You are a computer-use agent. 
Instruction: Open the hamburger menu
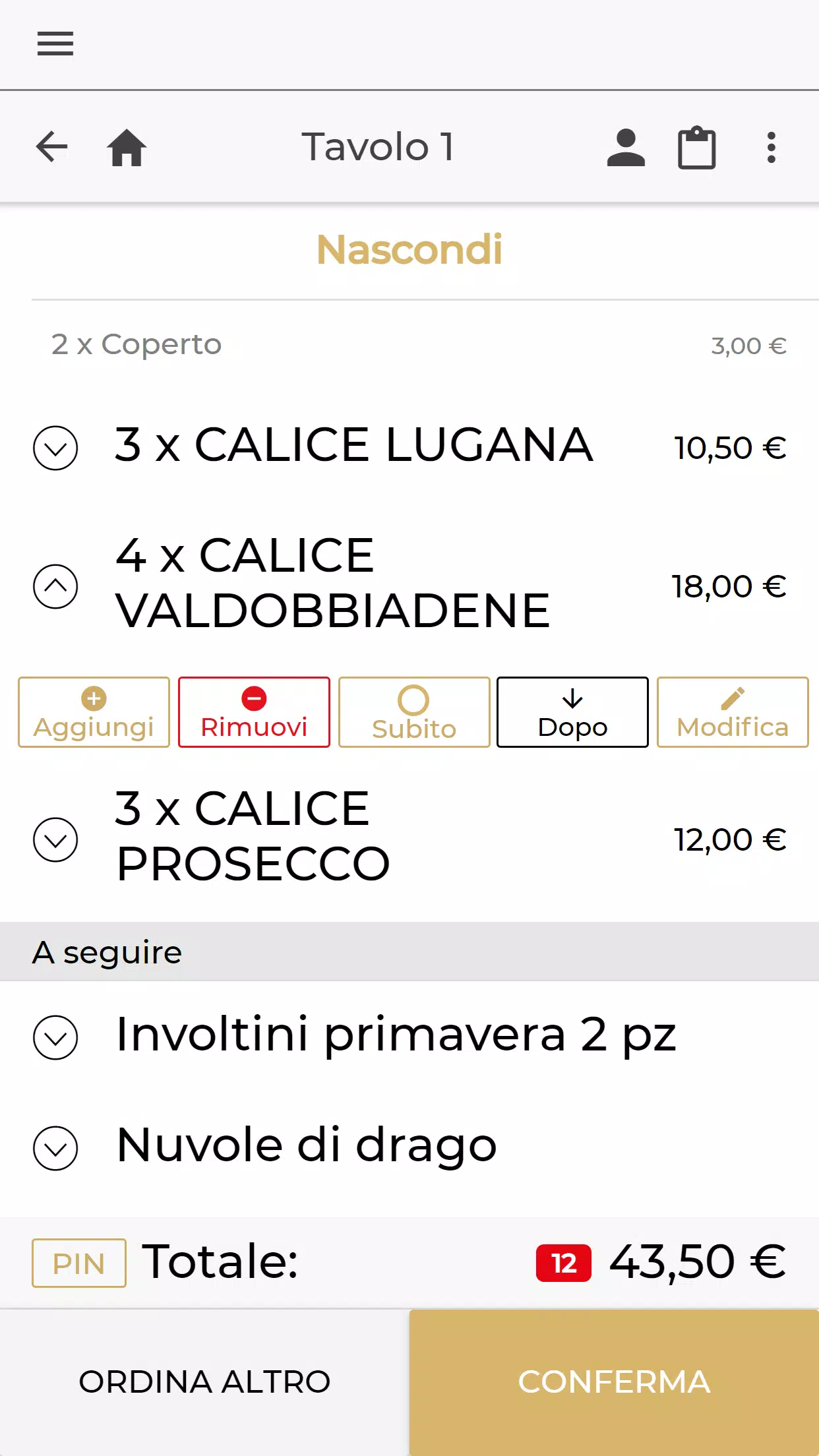tap(55, 44)
